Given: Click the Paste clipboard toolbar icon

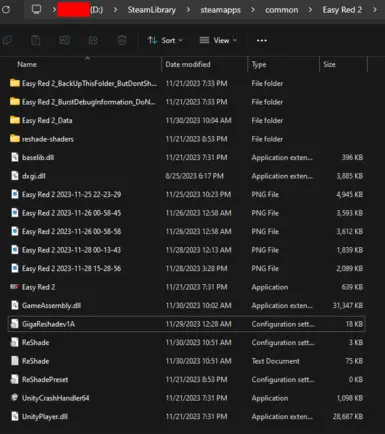Looking at the screenshot, I should 36,40.
